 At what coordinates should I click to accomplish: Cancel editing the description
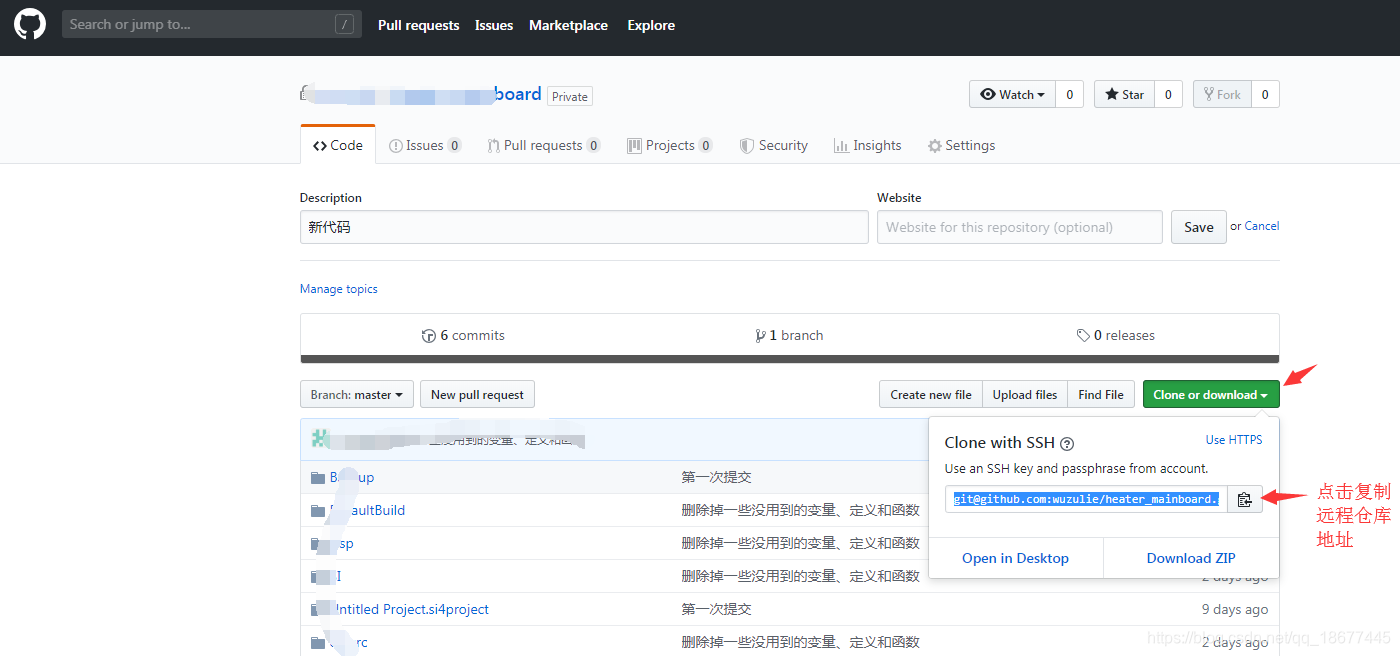point(1262,226)
